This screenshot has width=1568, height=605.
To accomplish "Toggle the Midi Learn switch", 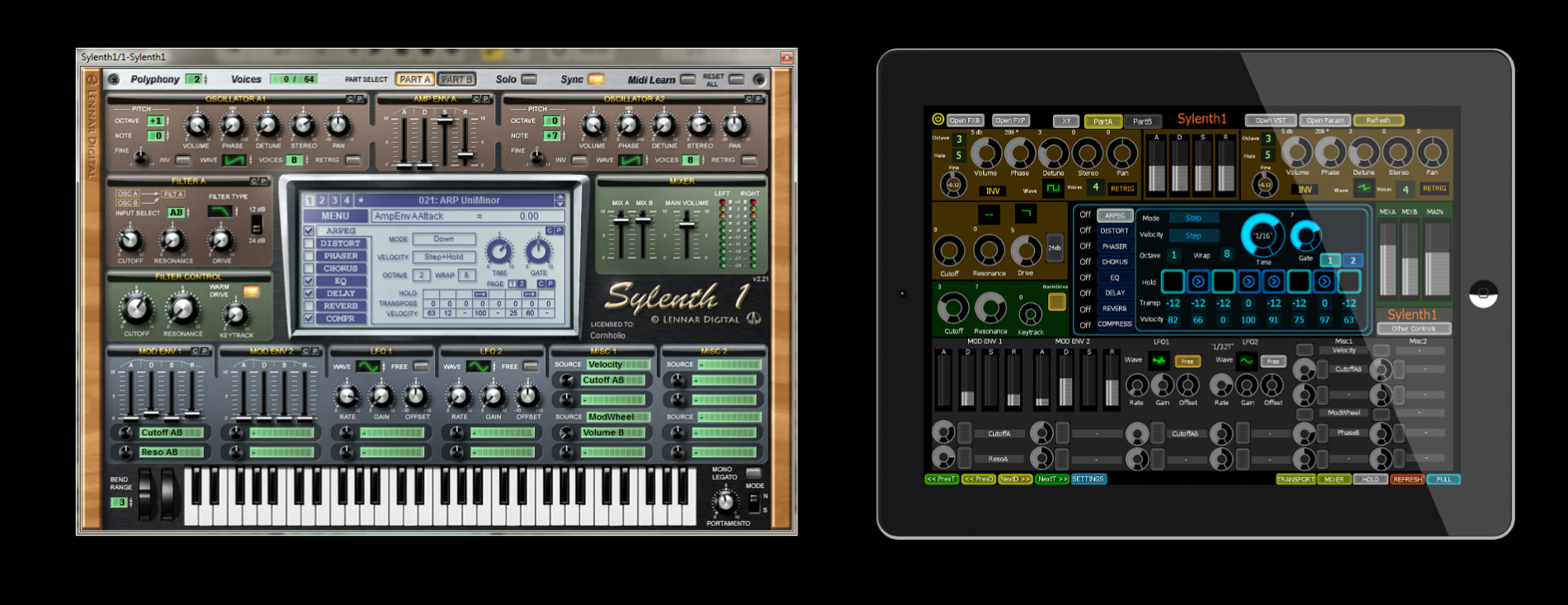I will coord(687,79).
